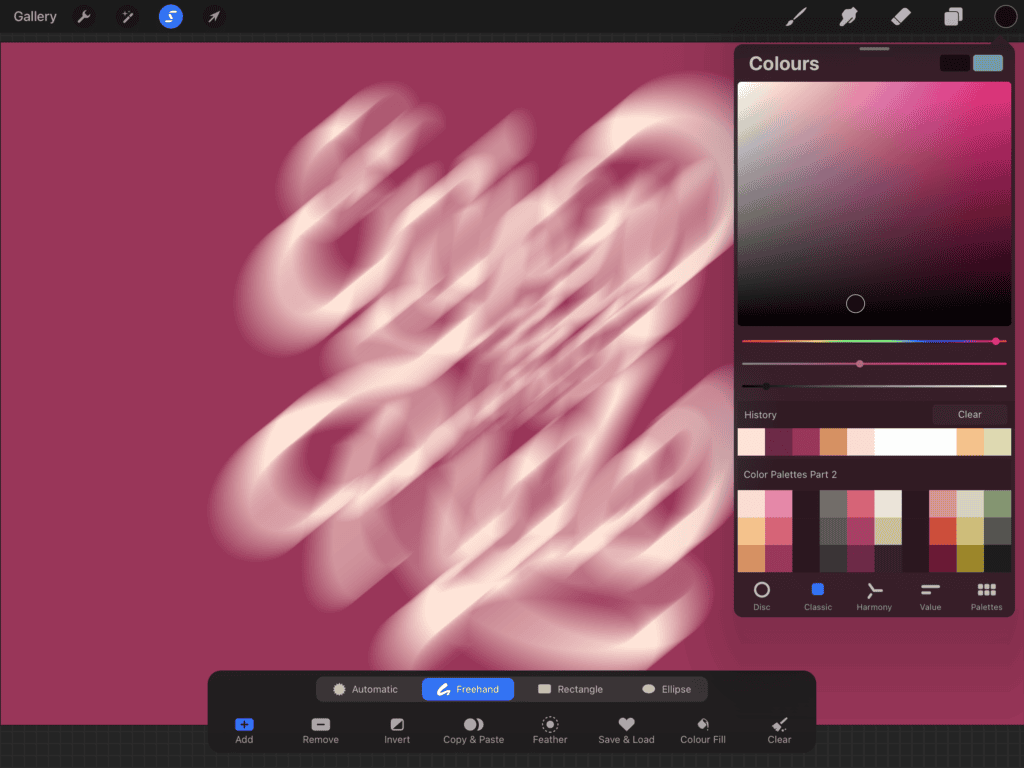Screen dimensions: 1024x768
Task: Select the Eraser tool
Action: coord(900,16)
